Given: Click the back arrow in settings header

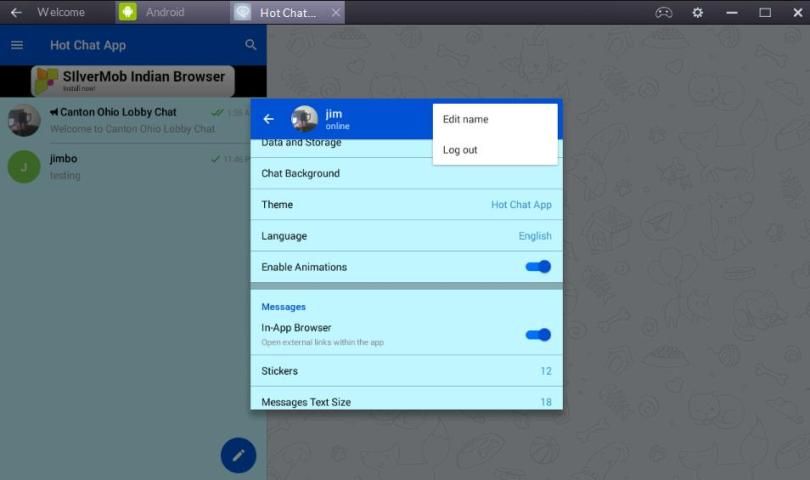Looking at the screenshot, I should tap(269, 119).
